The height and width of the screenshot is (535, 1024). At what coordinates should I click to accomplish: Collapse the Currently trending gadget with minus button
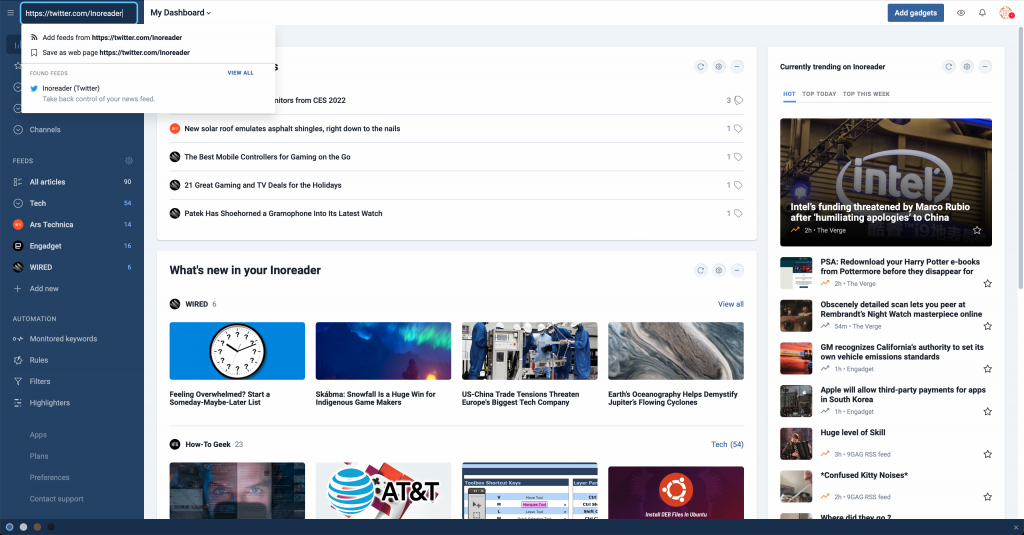pyautogui.click(x=985, y=67)
